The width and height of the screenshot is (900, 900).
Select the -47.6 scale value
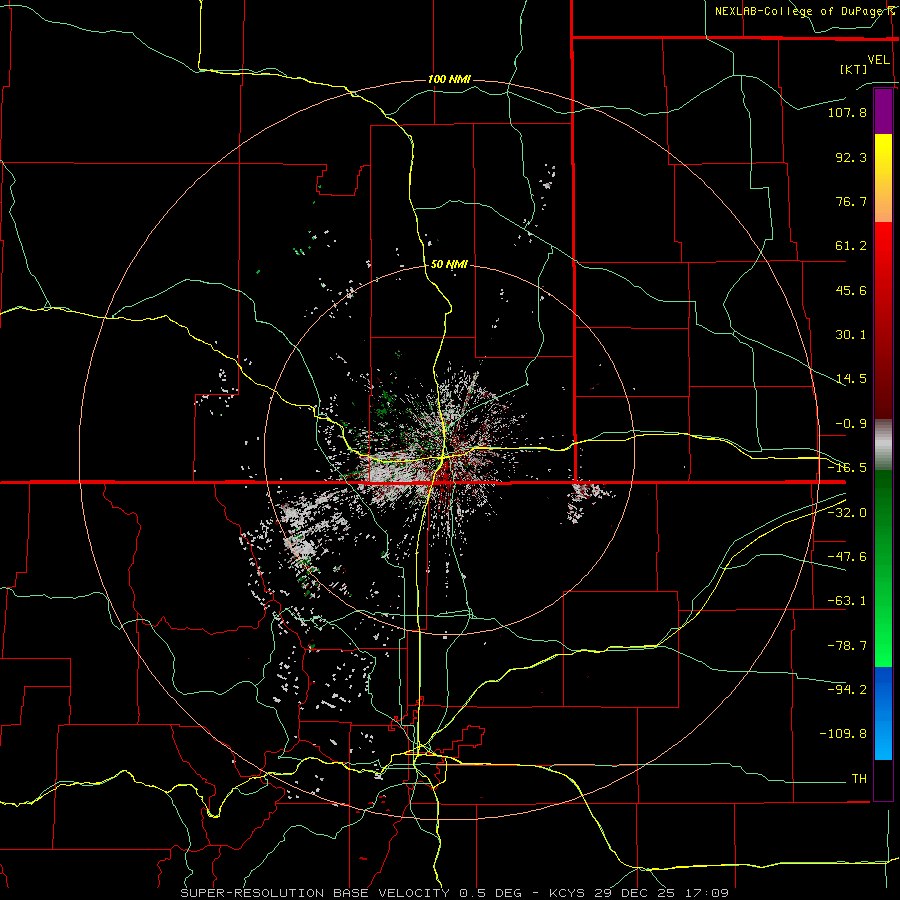point(847,557)
